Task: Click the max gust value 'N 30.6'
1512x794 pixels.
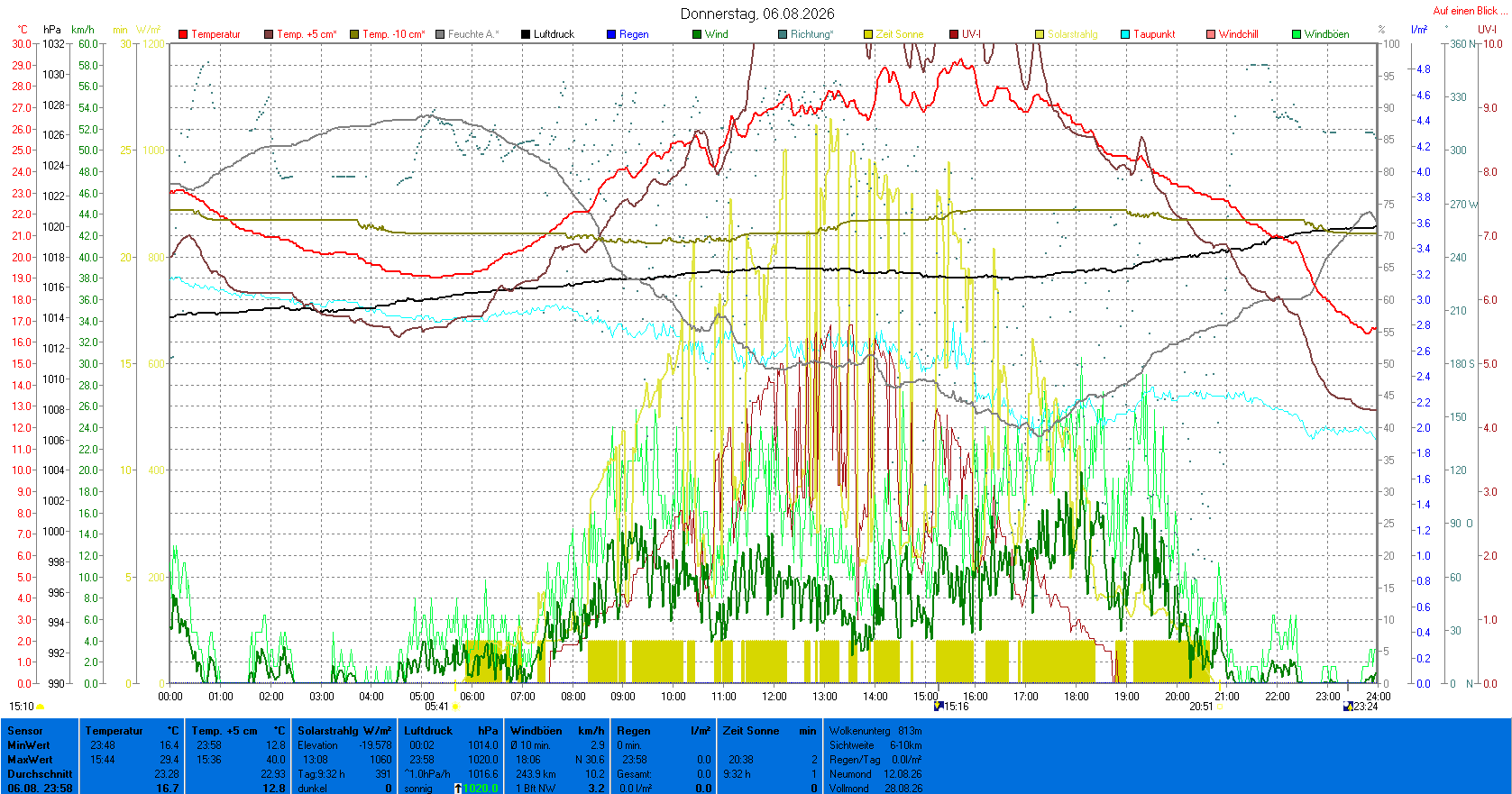Action: point(590,760)
